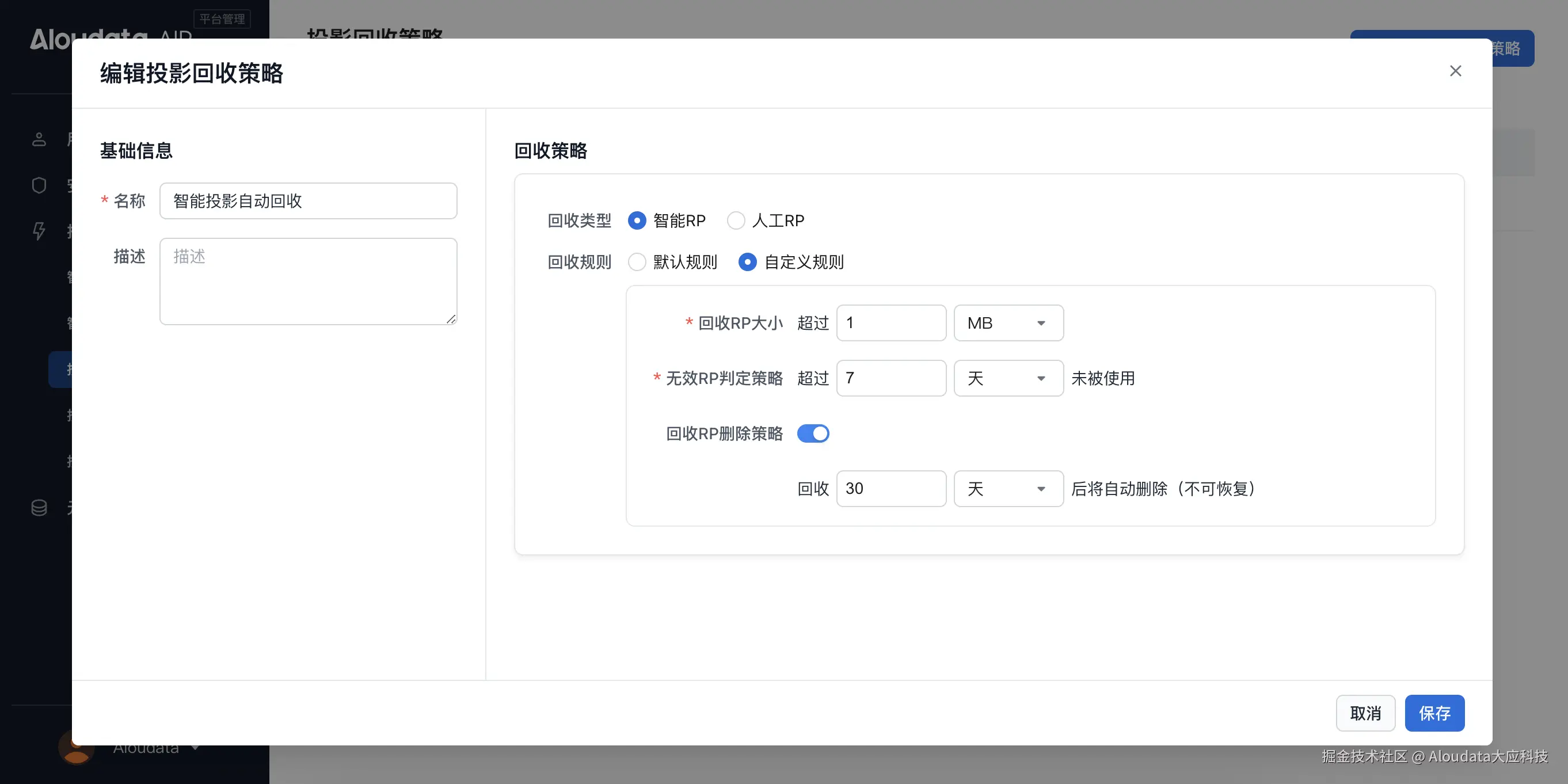Open the MB size unit dropdown
Image resolution: width=1568 pixels, height=784 pixels.
pyautogui.click(x=1008, y=324)
